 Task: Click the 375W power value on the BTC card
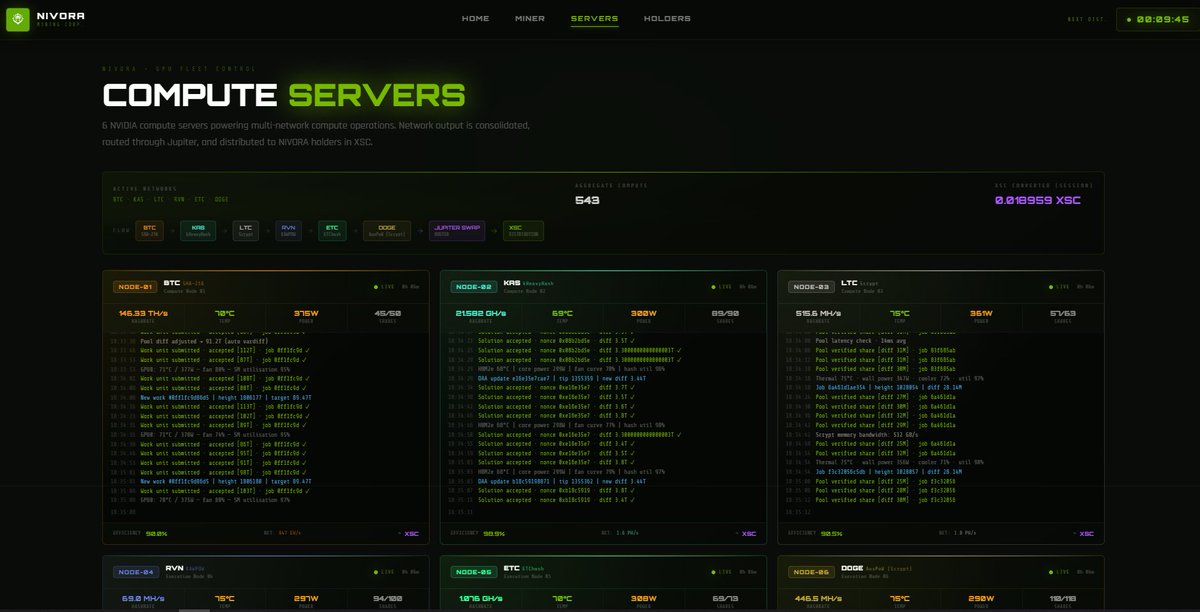tap(306, 313)
